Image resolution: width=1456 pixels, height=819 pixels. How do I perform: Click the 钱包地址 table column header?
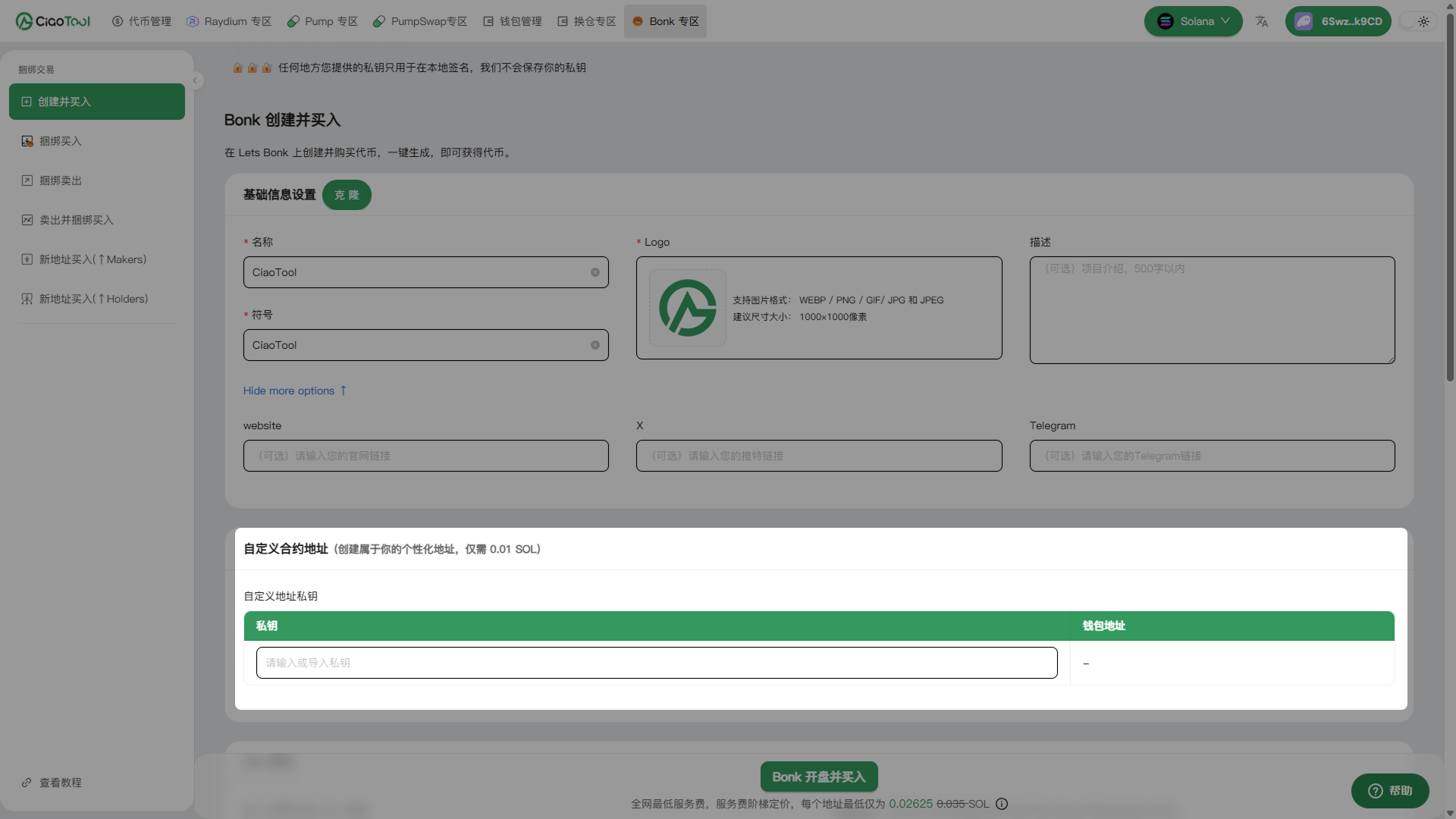click(x=1232, y=626)
